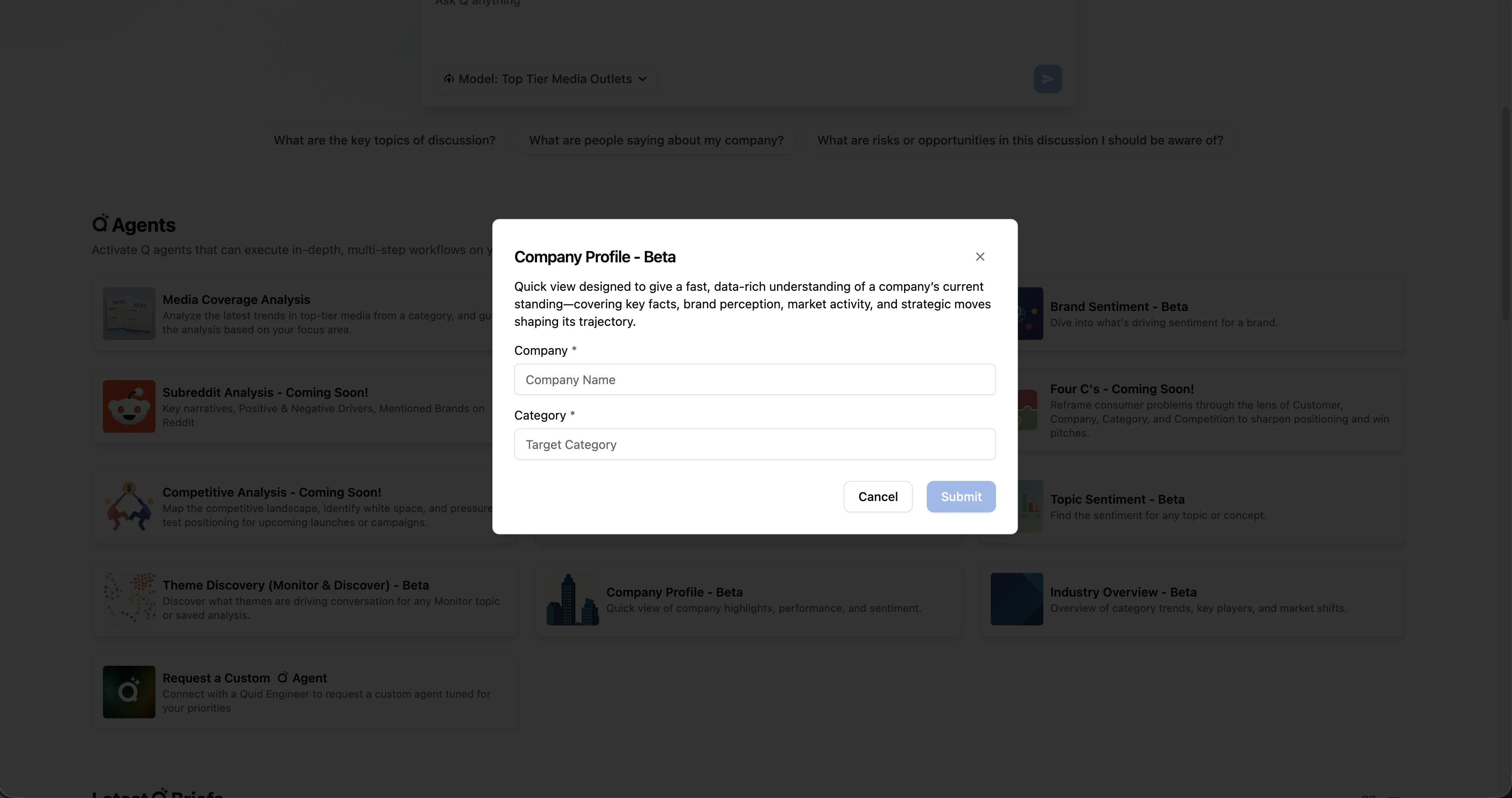Open the Model: Top Tier Media Outlets dropdown
Screen dimensions: 1512x798
546,79
